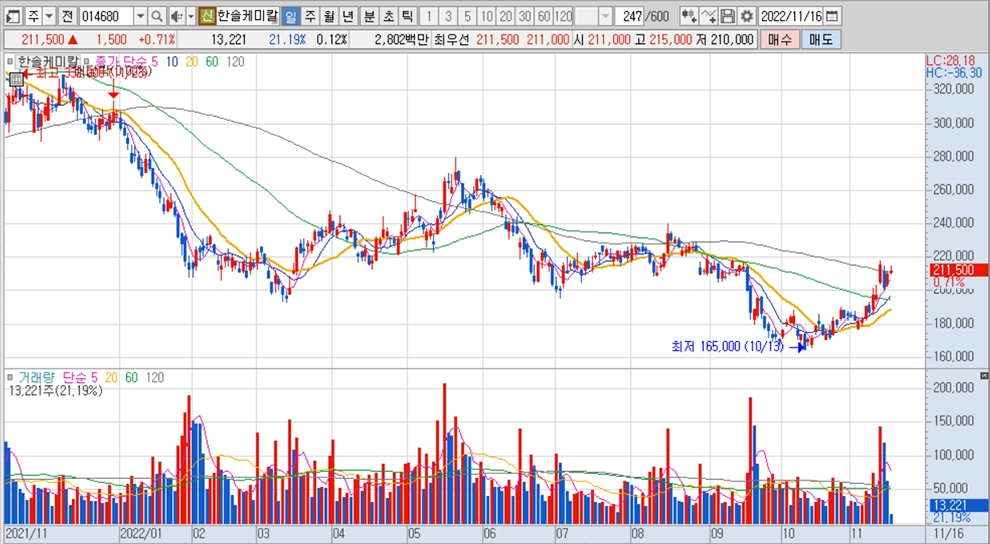Click the save chart floppy disk icon
990x544 pixels.
pyautogui.click(x=728, y=16)
